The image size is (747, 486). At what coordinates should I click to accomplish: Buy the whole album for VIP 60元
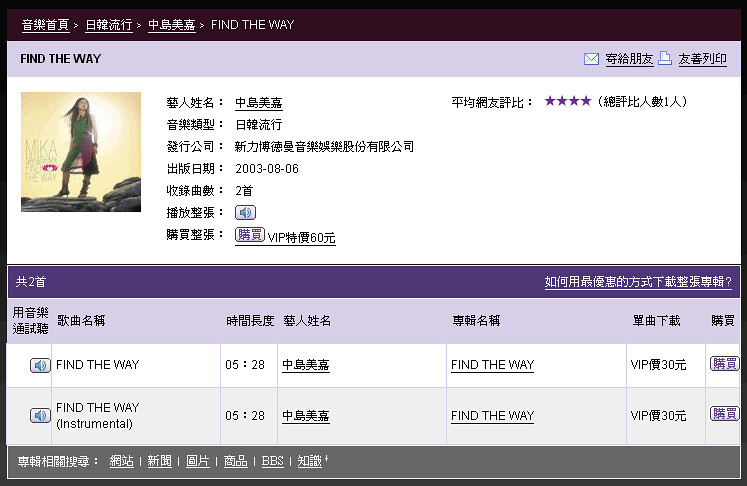[250, 235]
